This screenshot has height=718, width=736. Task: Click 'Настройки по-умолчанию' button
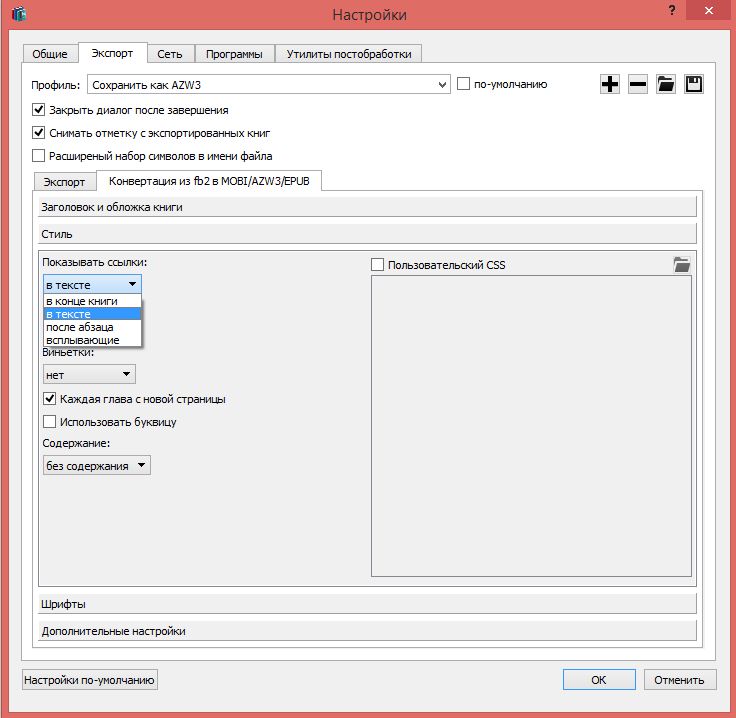pyautogui.click(x=90, y=680)
